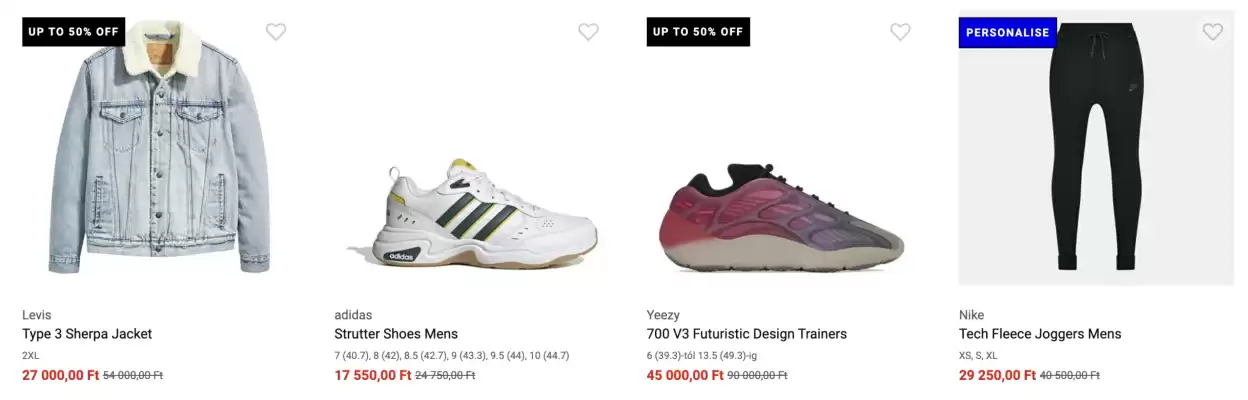
Task: Click Up To 50% Off badge on Yeezy
Action: pos(698,32)
